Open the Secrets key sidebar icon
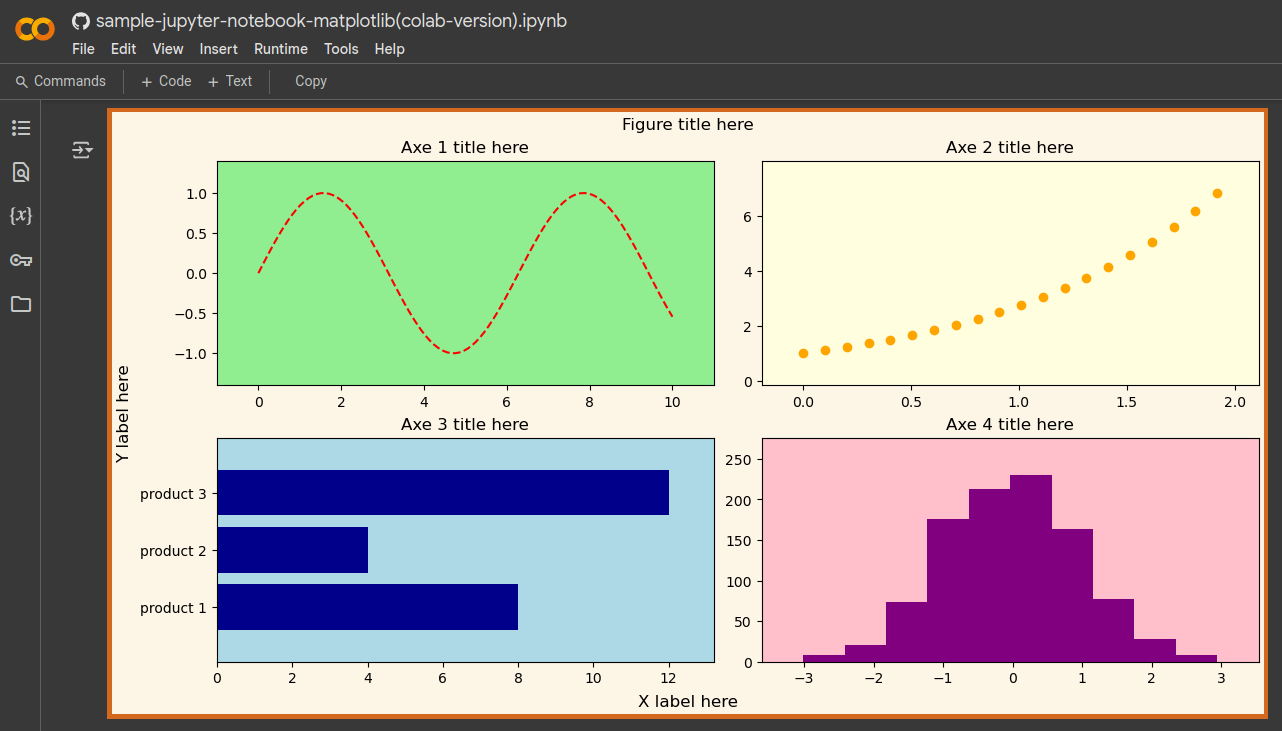Image resolution: width=1282 pixels, height=731 pixels. point(21,260)
